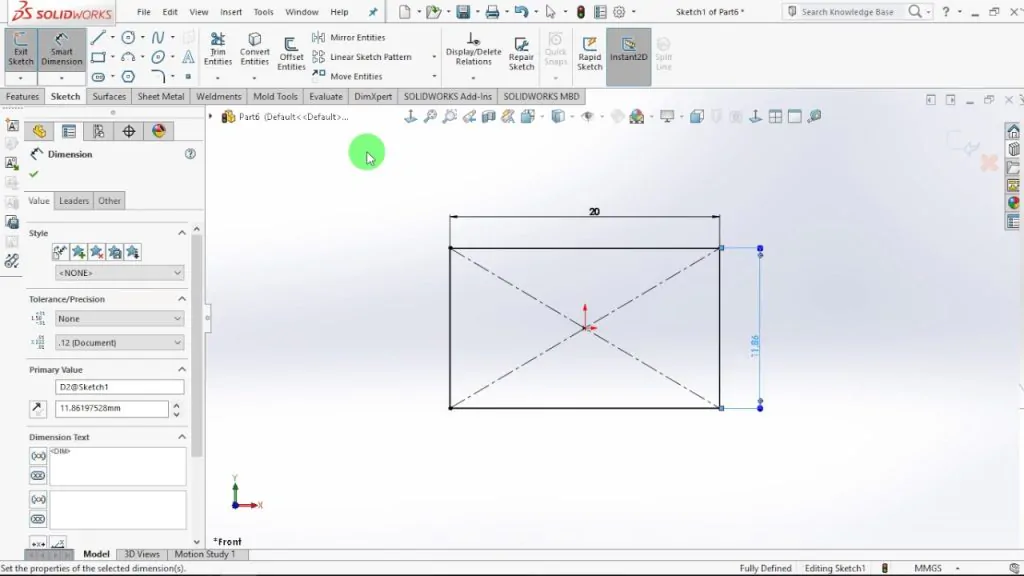Viewport: 1024px width, 576px height.
Task: Click the Linear Sketch Pattern command
Action: (362, 57)
